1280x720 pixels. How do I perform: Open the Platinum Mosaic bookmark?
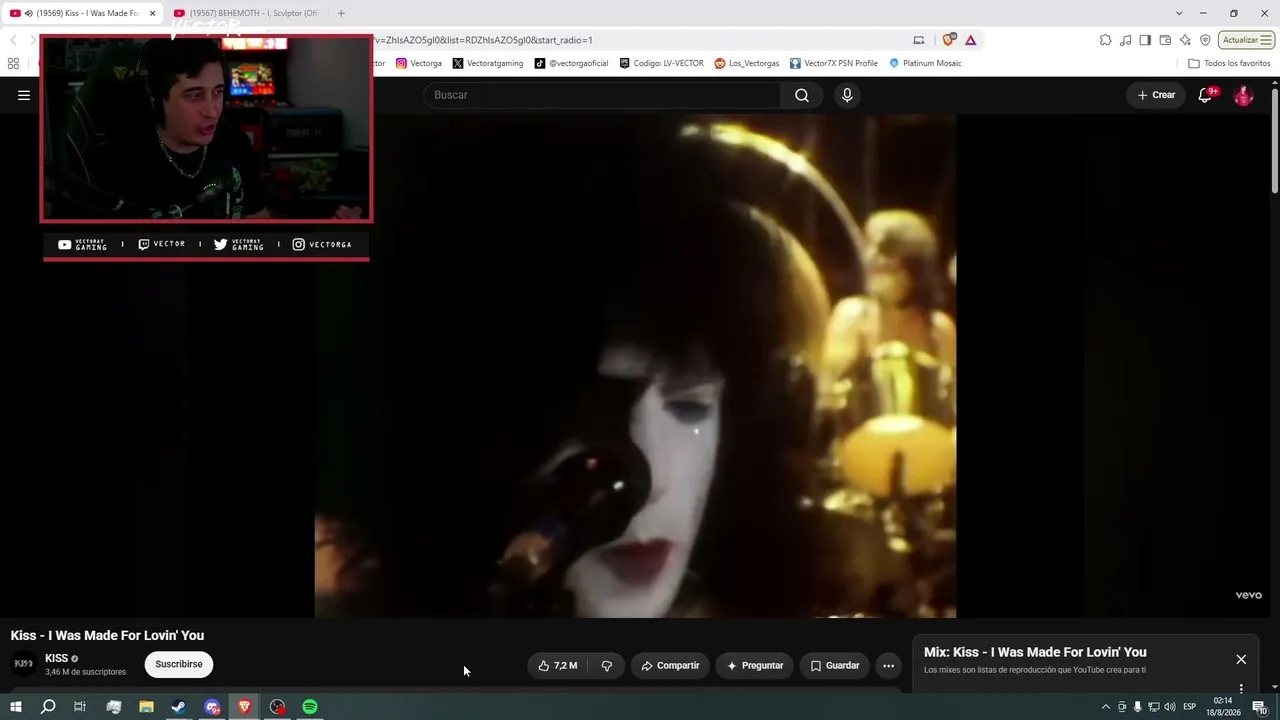point(925,63)
